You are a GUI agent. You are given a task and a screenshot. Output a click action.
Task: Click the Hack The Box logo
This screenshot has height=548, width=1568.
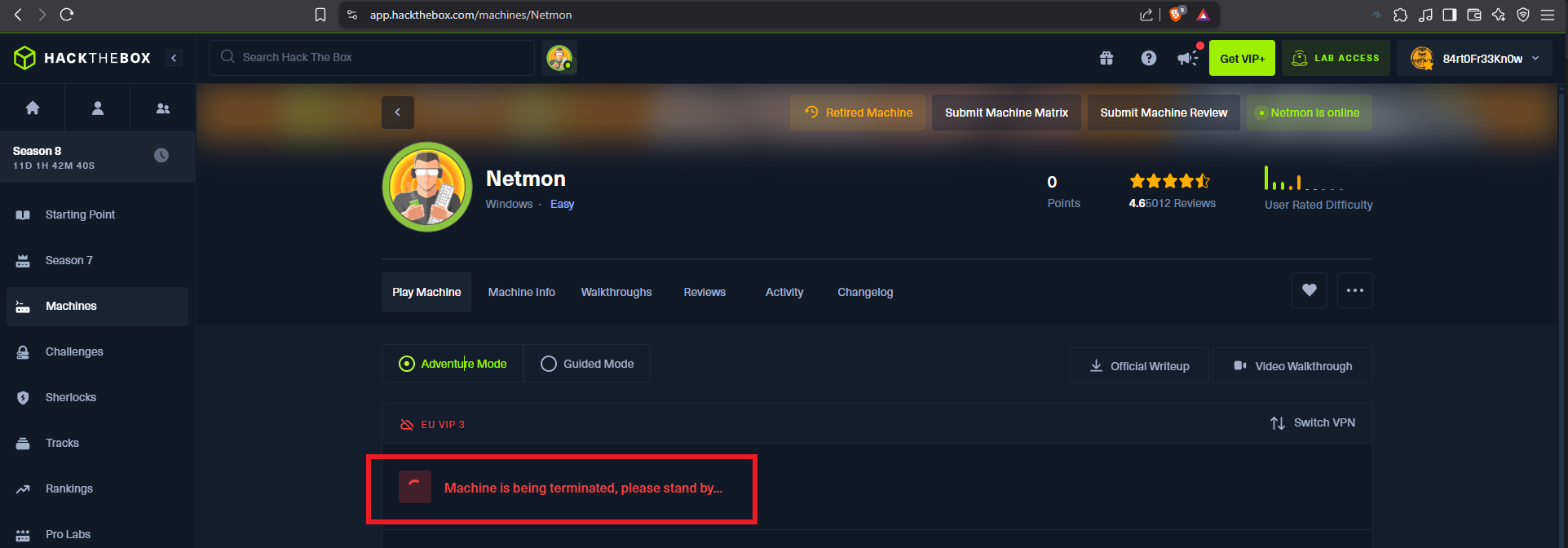coord(82,58)
